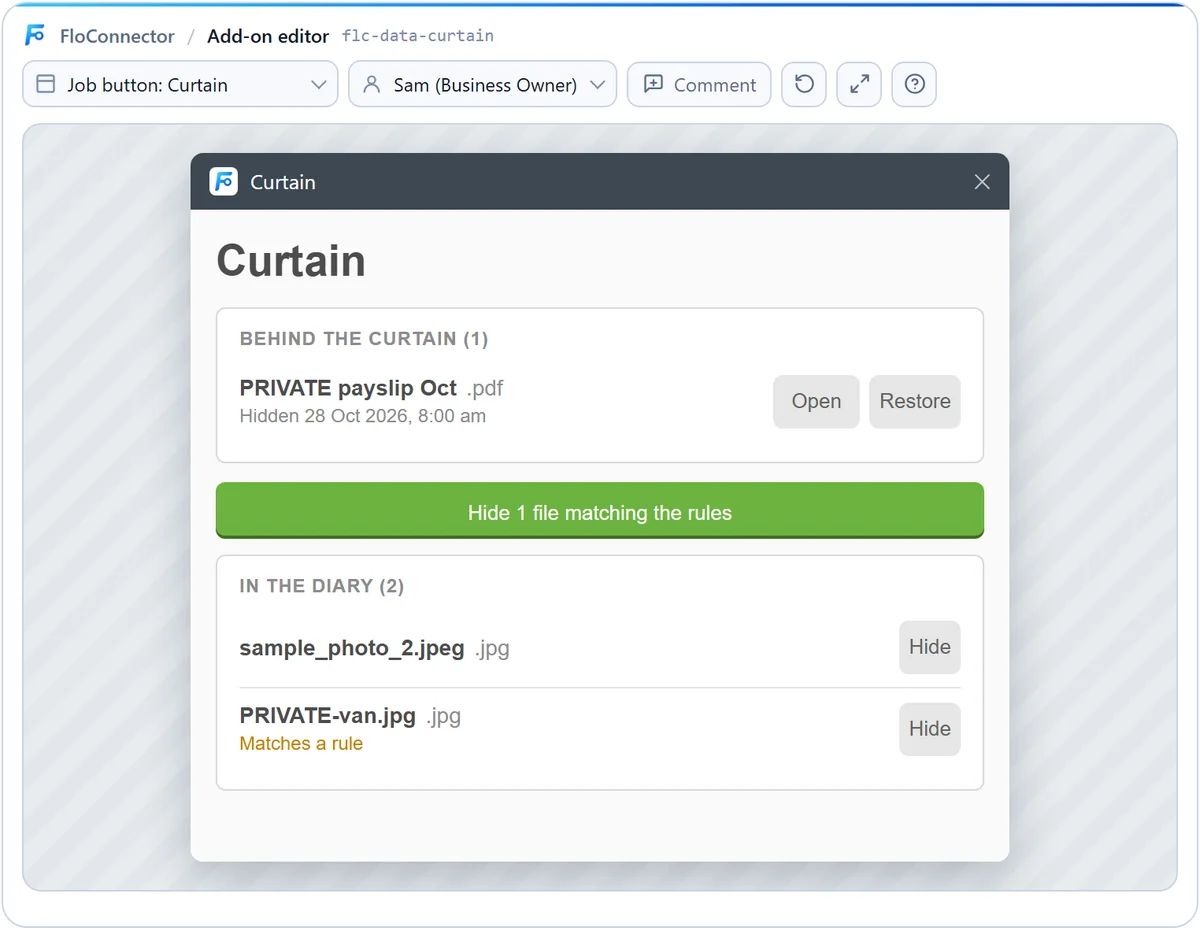The width and height of the screenshot is (1200, 928).
Task: Hide the sample_photo_2.jpeg file
Action: coord(930,647)
